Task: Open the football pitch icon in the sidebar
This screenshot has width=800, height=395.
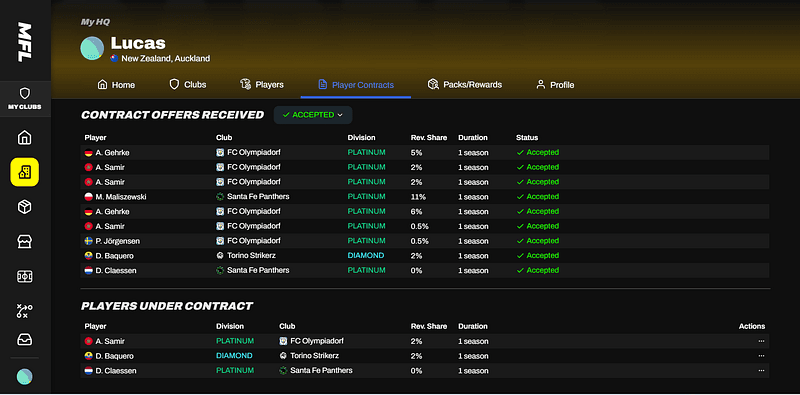Action: [24, 276]
